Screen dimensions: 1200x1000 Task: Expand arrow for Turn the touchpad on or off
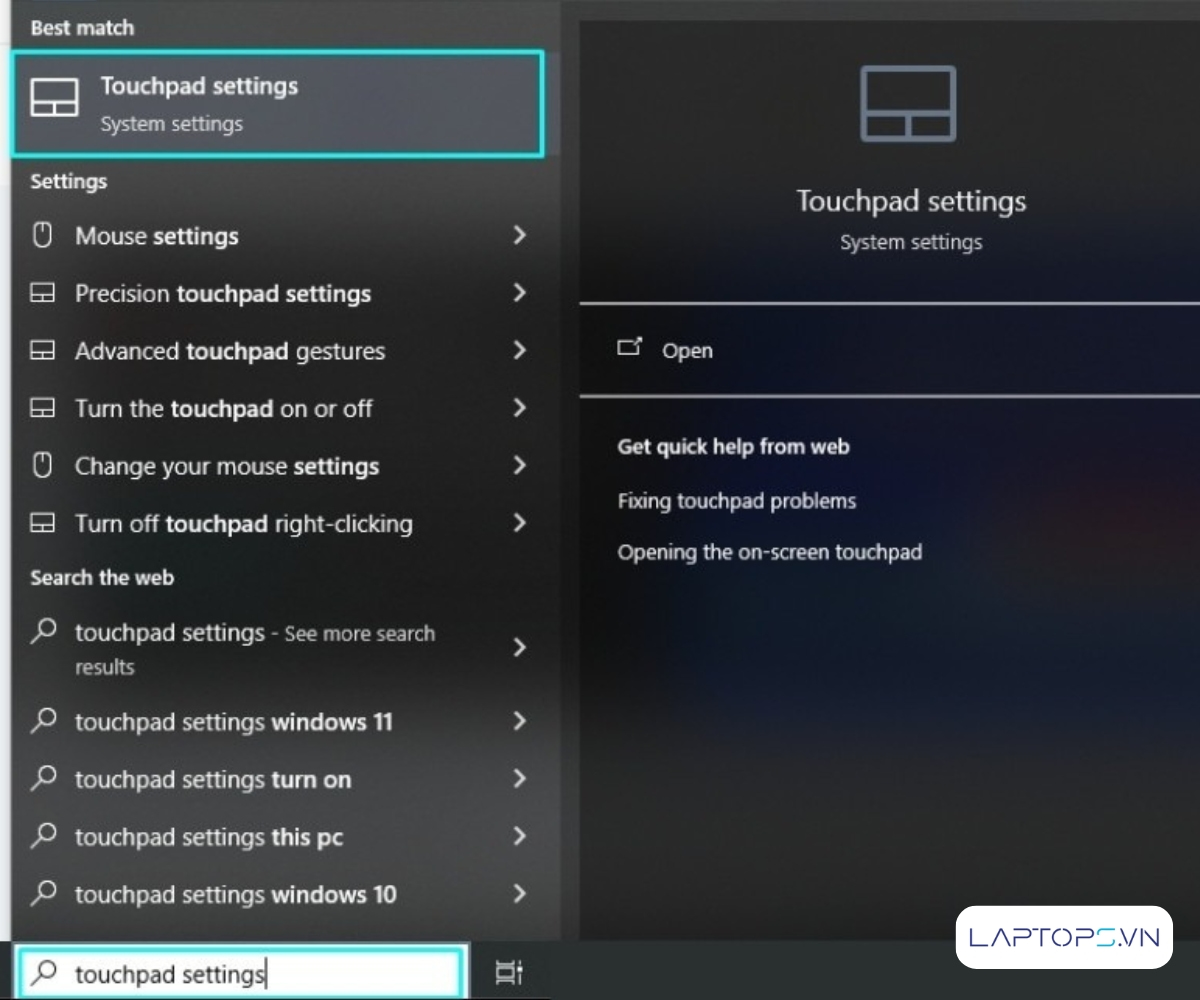(x=519, y=408)
